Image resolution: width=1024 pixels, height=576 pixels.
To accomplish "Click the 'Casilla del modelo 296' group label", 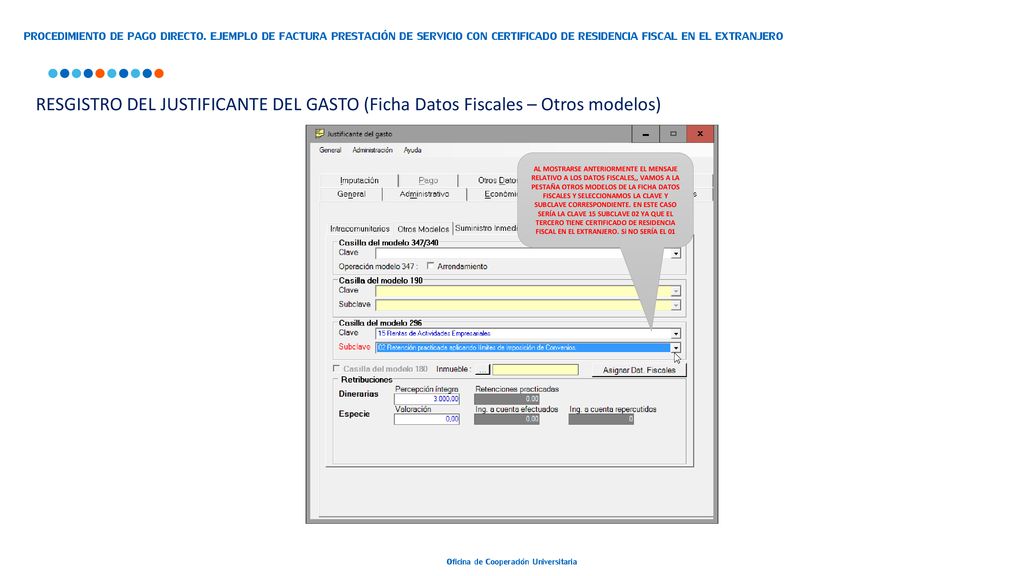I will pos(380,323).
